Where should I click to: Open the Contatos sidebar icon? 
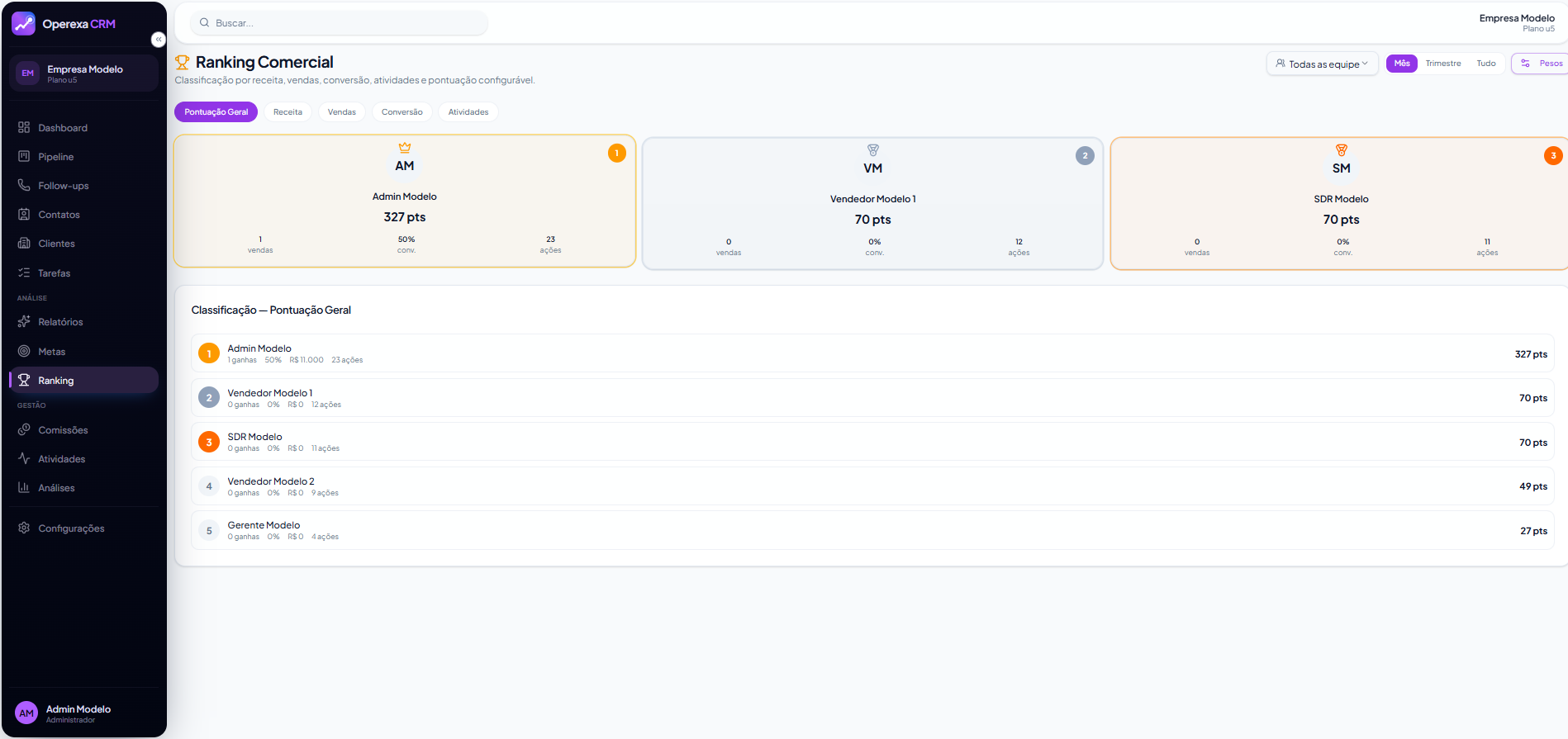24,214
